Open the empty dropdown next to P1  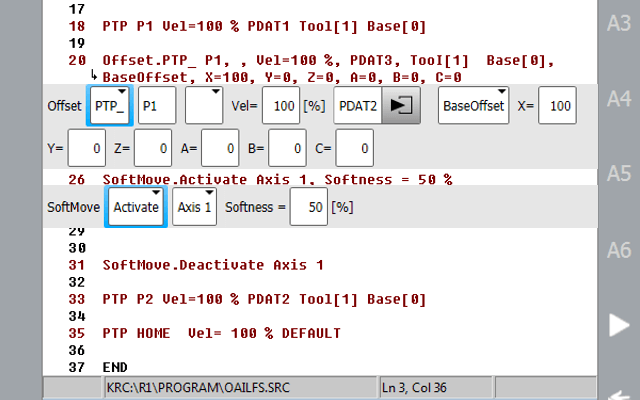coord(204,106)
